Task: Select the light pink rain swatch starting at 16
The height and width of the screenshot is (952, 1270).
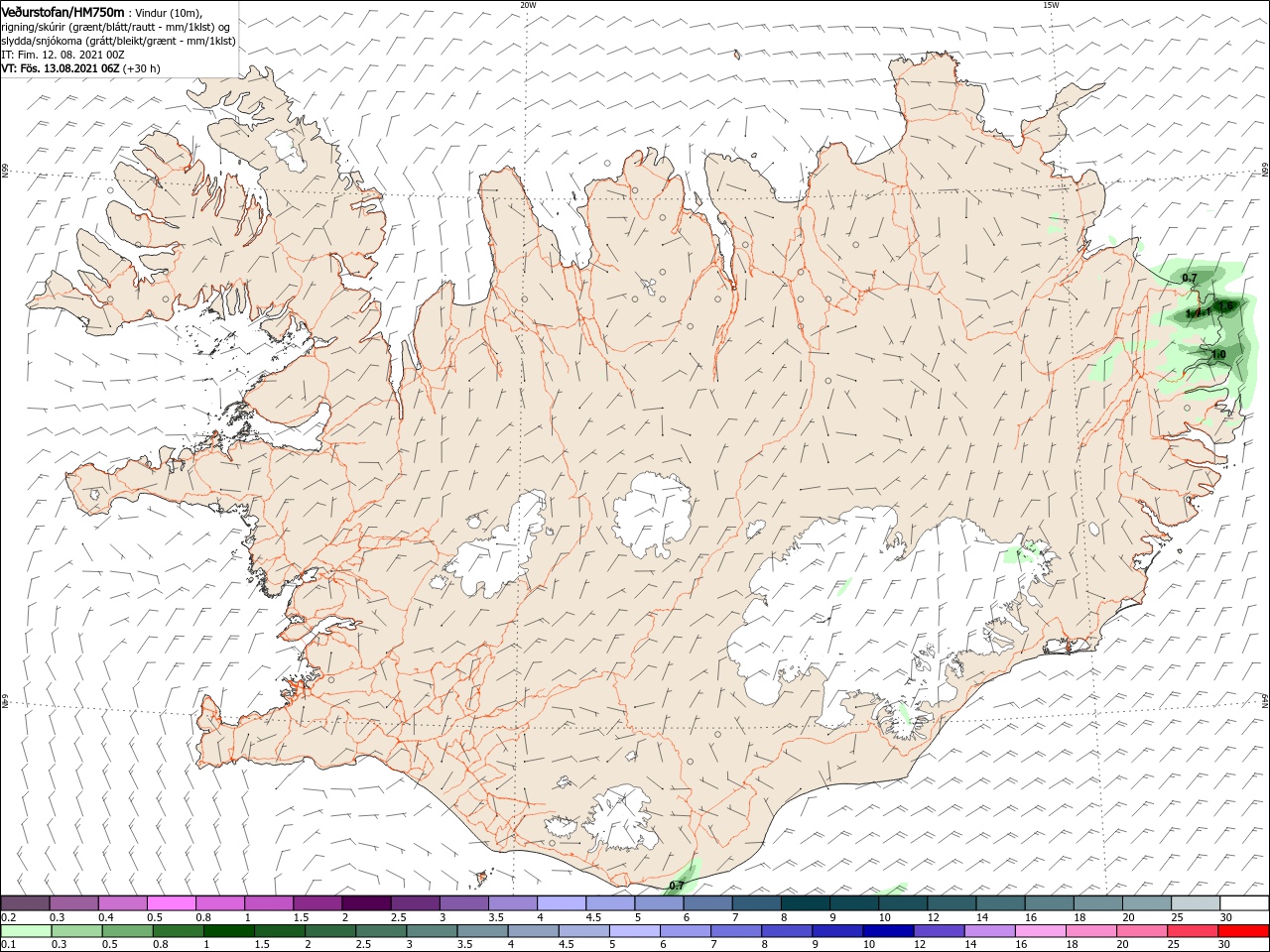Action: tap(1039, 931)
